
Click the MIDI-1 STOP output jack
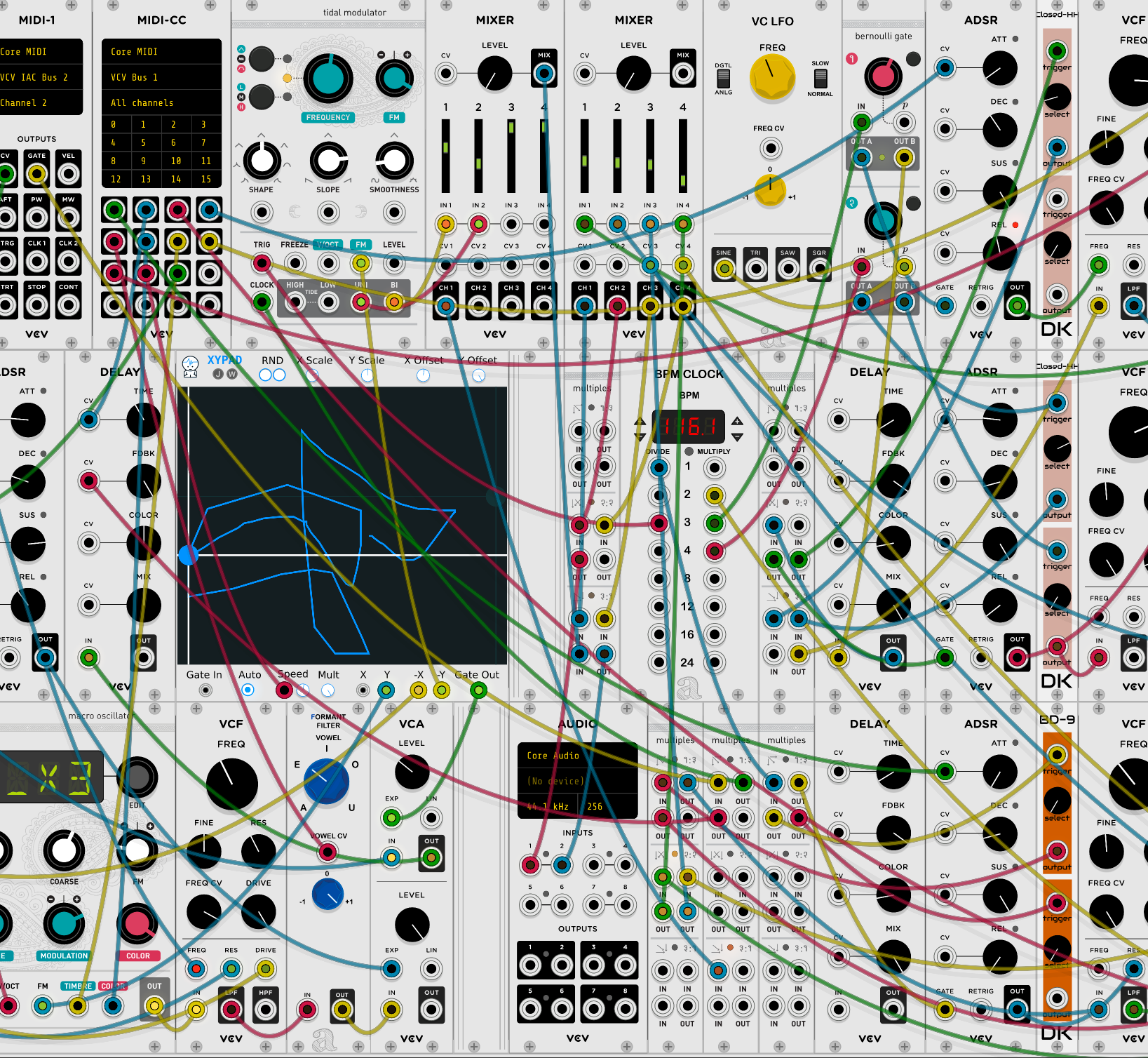(x=36, y=305)
